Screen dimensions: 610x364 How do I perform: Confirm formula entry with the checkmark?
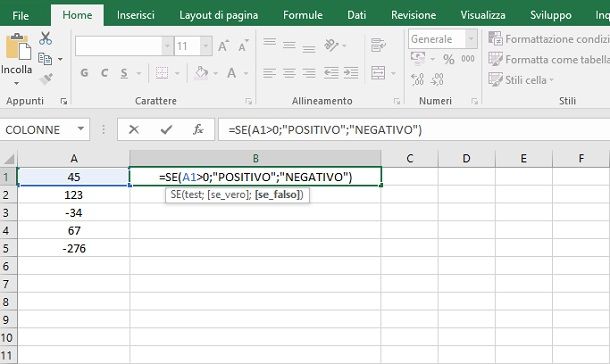pyautogui.click(x=166, y=130)
